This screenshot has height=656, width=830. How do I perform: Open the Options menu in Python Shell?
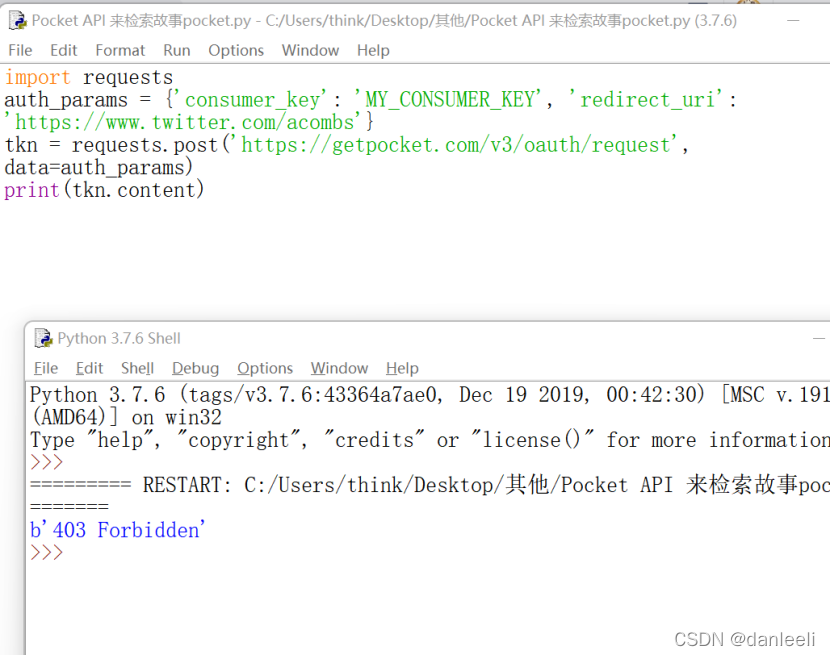click(265, 368)
